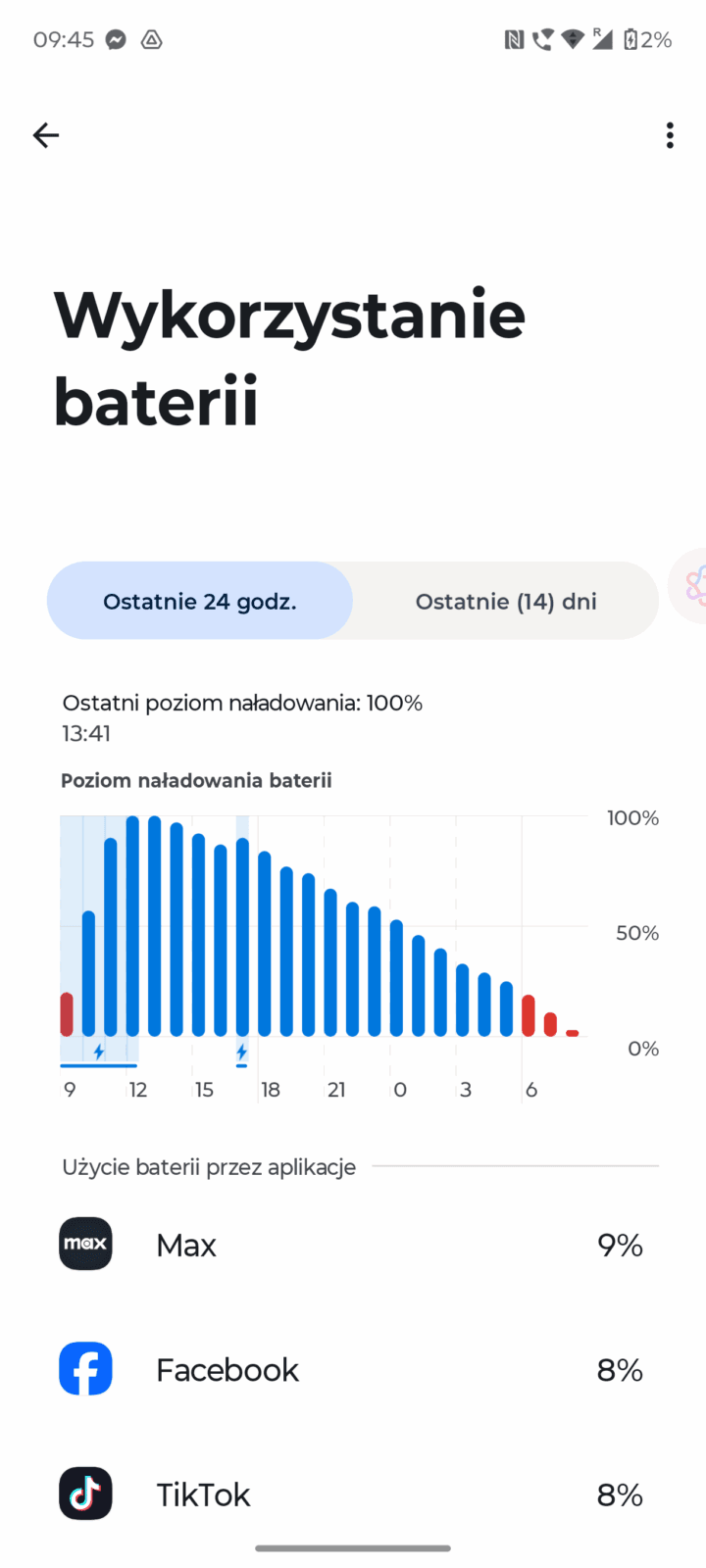Viewport: 706px width, 1568px height.
Task: Tap the bottom navigation gesture handle
Action: click(353, 1549)
